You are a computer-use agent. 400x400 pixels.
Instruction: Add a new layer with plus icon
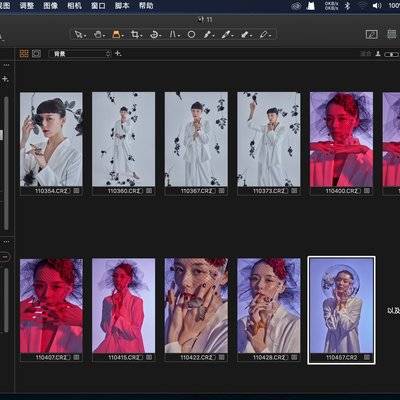pos(118,53)
